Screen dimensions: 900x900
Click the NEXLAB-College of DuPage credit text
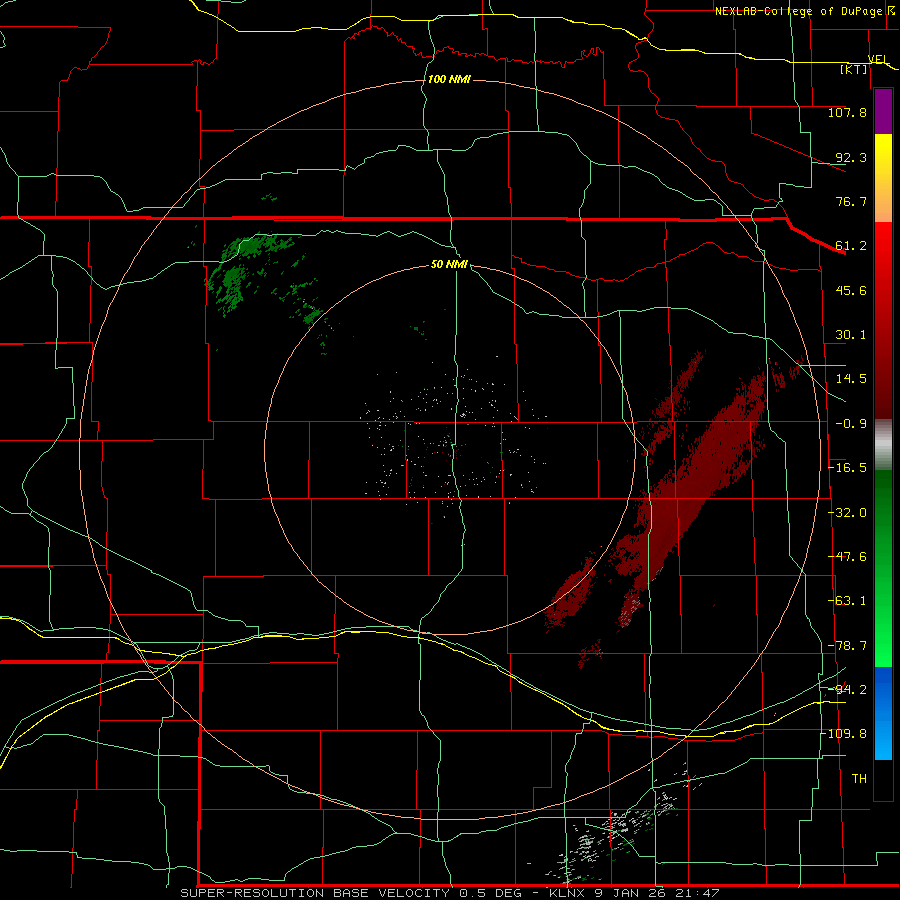(x=798, y=11)
